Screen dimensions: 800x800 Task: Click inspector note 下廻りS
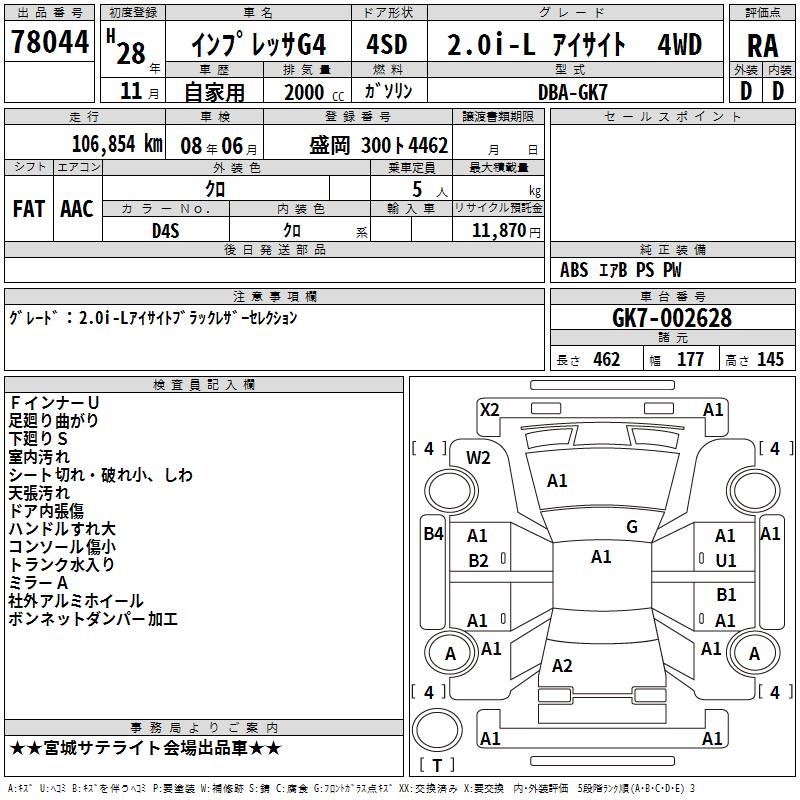coord(38,439)
